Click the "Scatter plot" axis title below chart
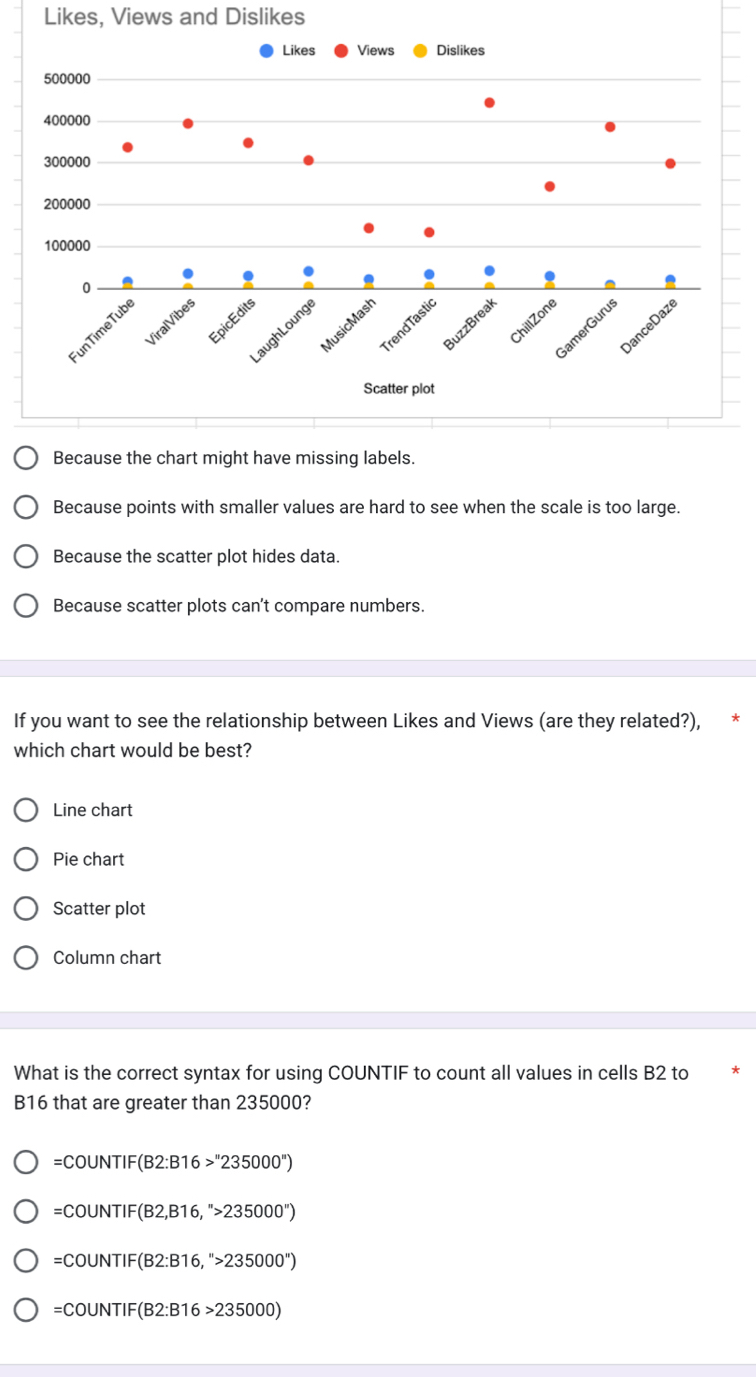The width and height of the screenshot is (756, 1377). coord(399,388)
